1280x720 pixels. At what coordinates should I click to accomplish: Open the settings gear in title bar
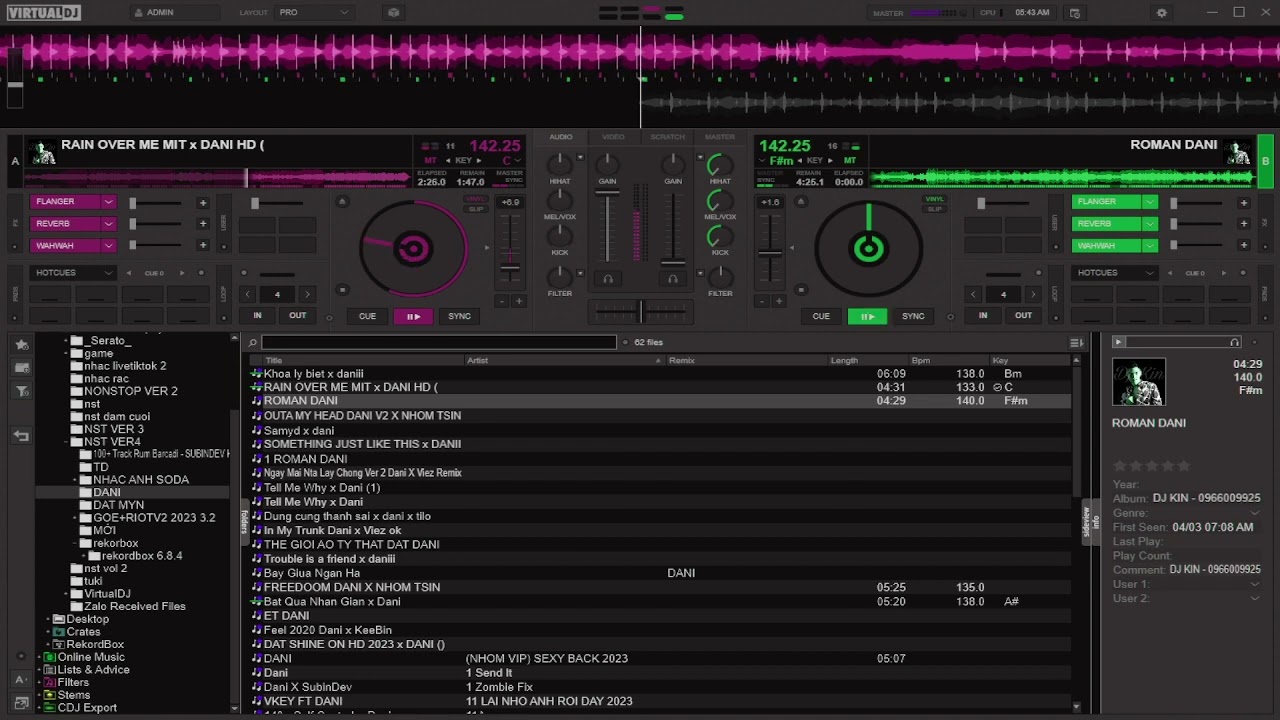point(1161,13)
